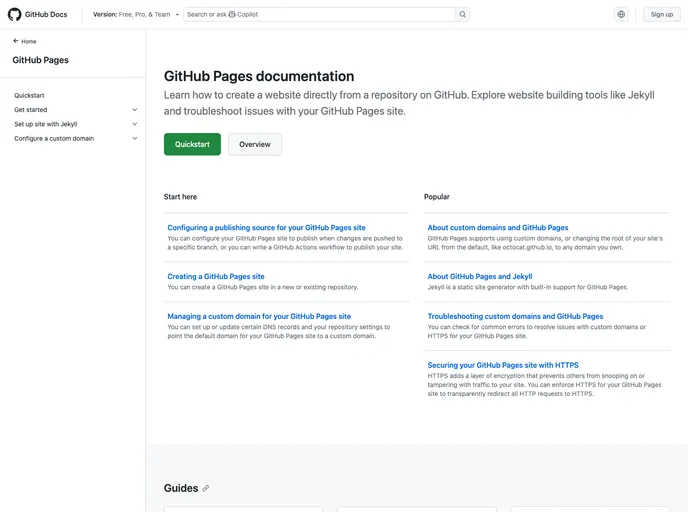This screenshot has width=688, height=512.
Task: Select Quickstart in the sidebar
Action: pyautogui.click(x=29, y=95)
